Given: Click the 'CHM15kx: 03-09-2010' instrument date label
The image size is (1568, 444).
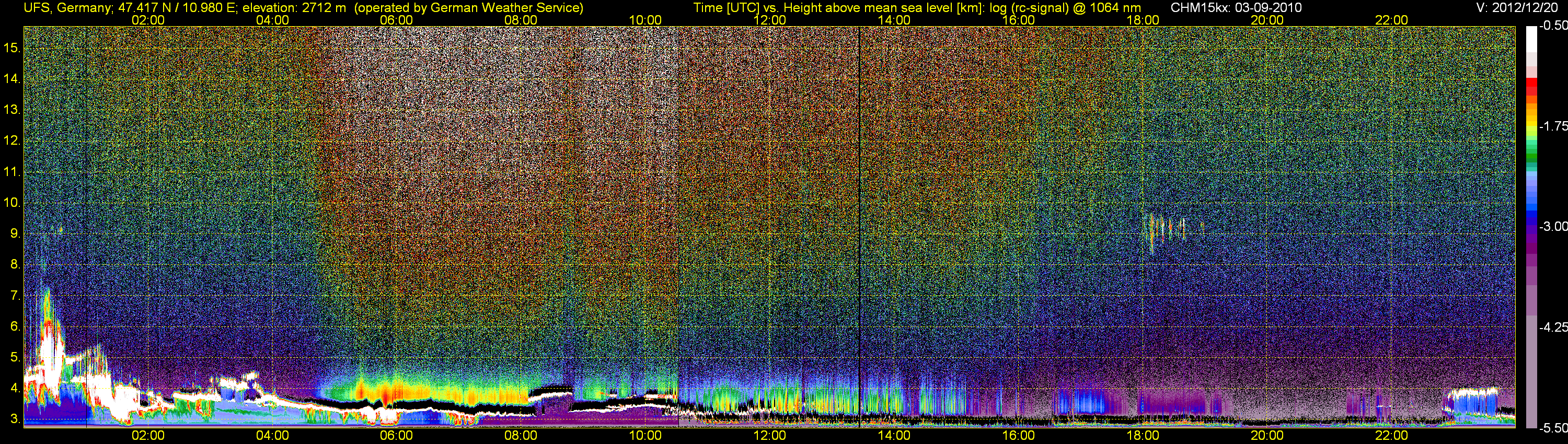Looking at the screenshot, I should click(1235, 8).
